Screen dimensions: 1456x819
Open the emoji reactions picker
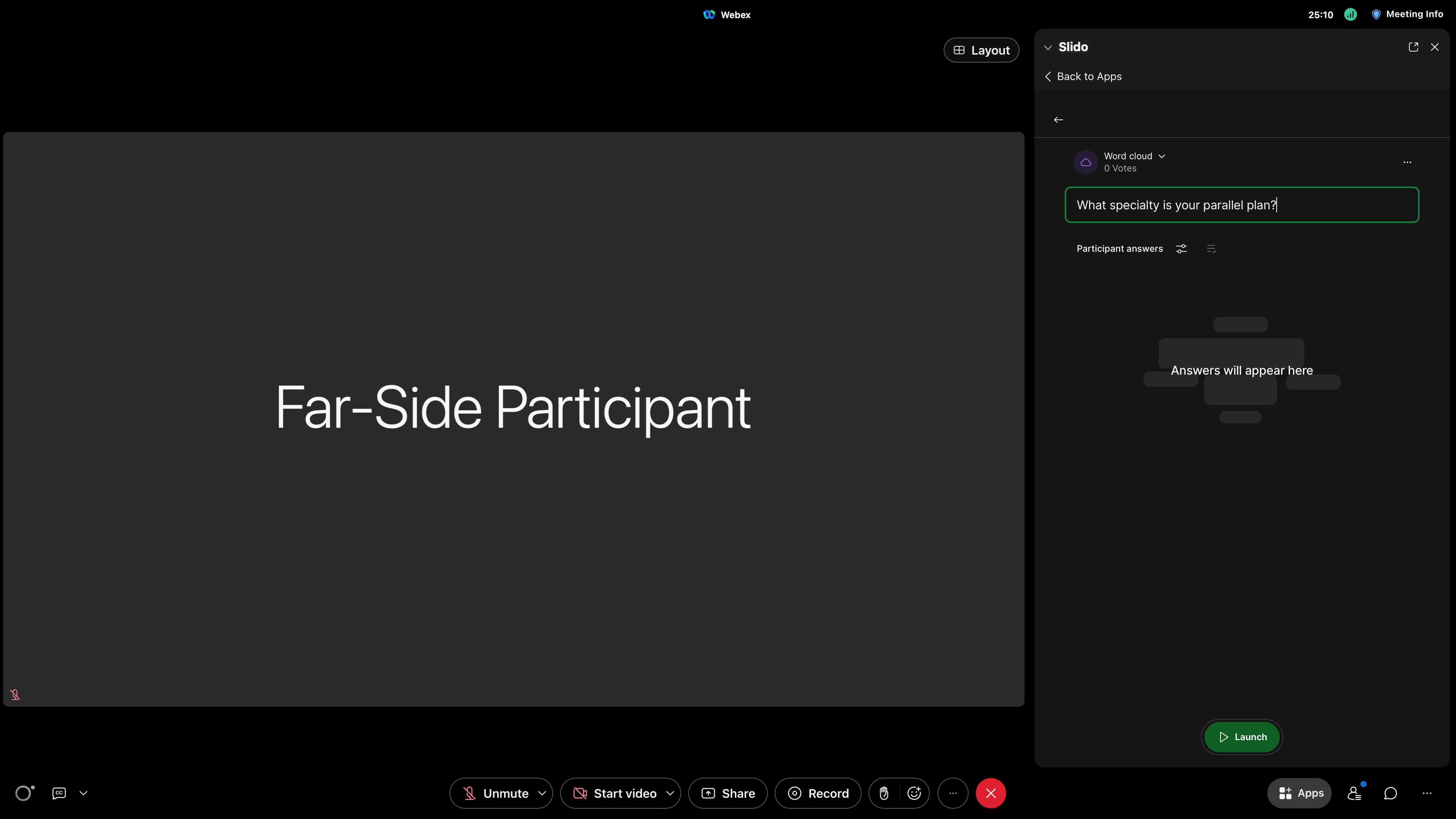click(x=913, y=793)
